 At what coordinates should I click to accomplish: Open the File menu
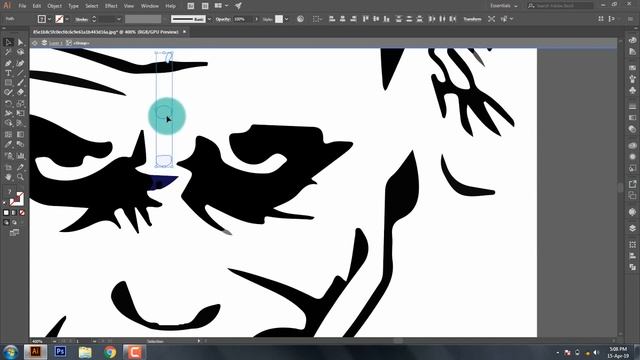click(x=22, y=6)
